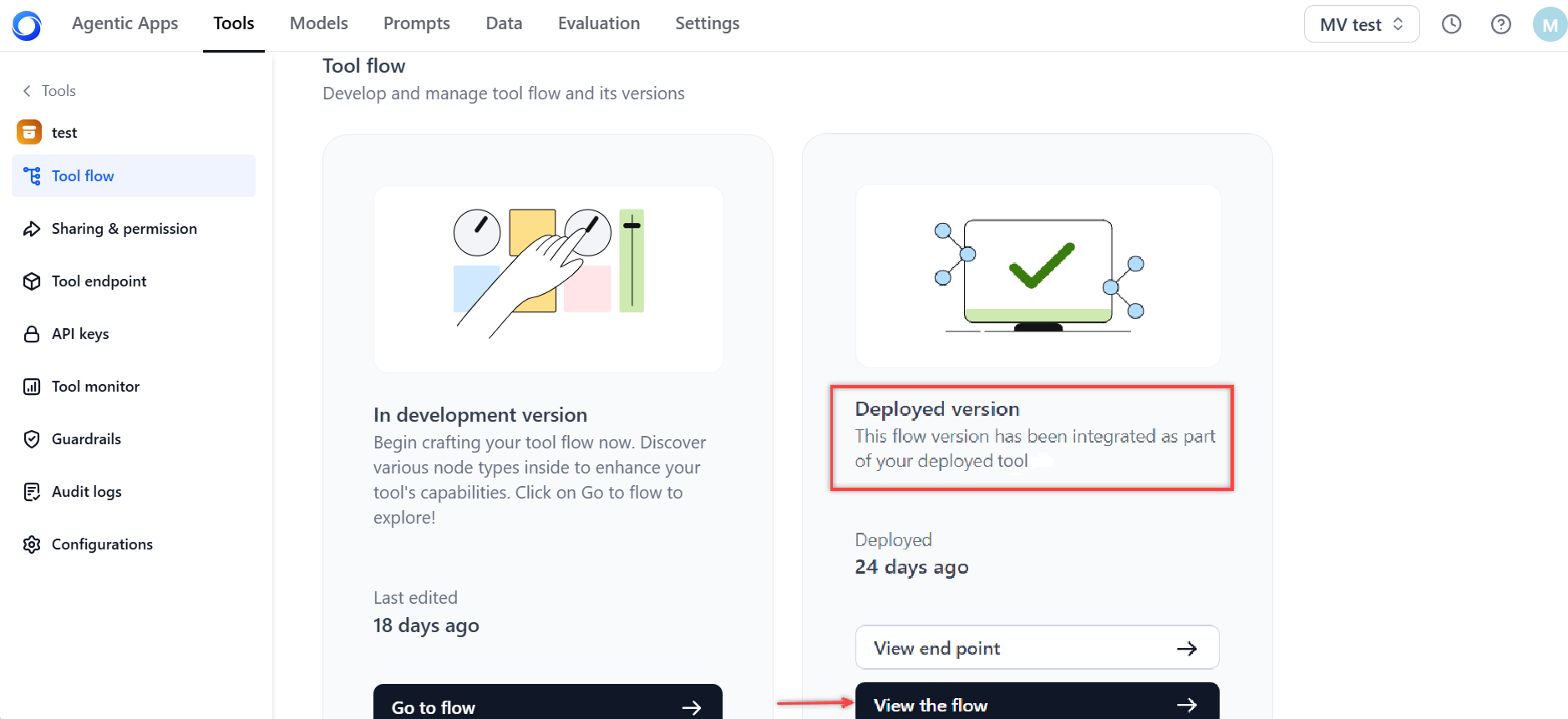Click the View end point button
Viewport: 1568px width, 719px height.
tap(1037, 648)
